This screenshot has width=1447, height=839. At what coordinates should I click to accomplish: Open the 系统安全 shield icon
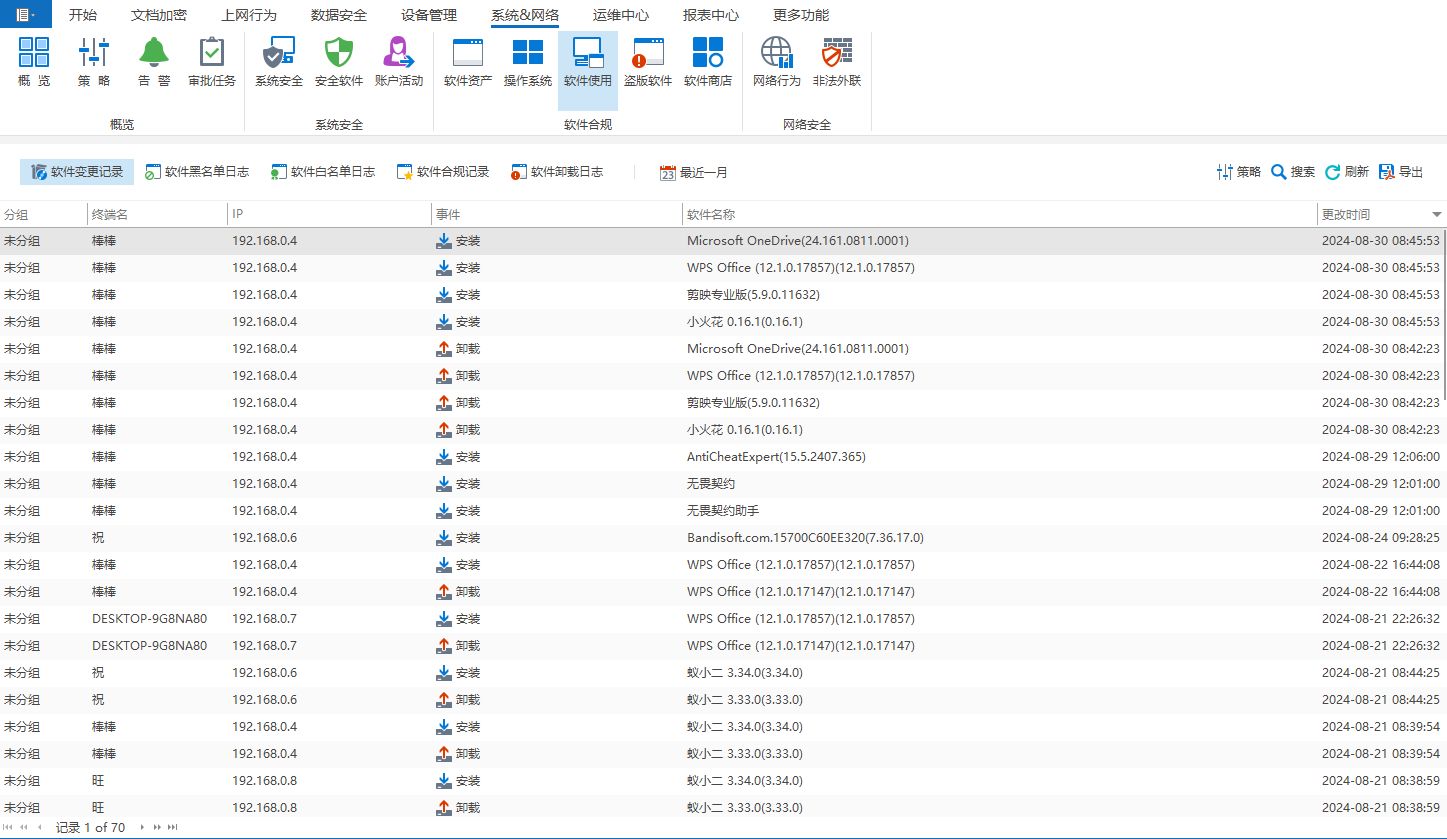pyautogui.click(x=279, y=62)
